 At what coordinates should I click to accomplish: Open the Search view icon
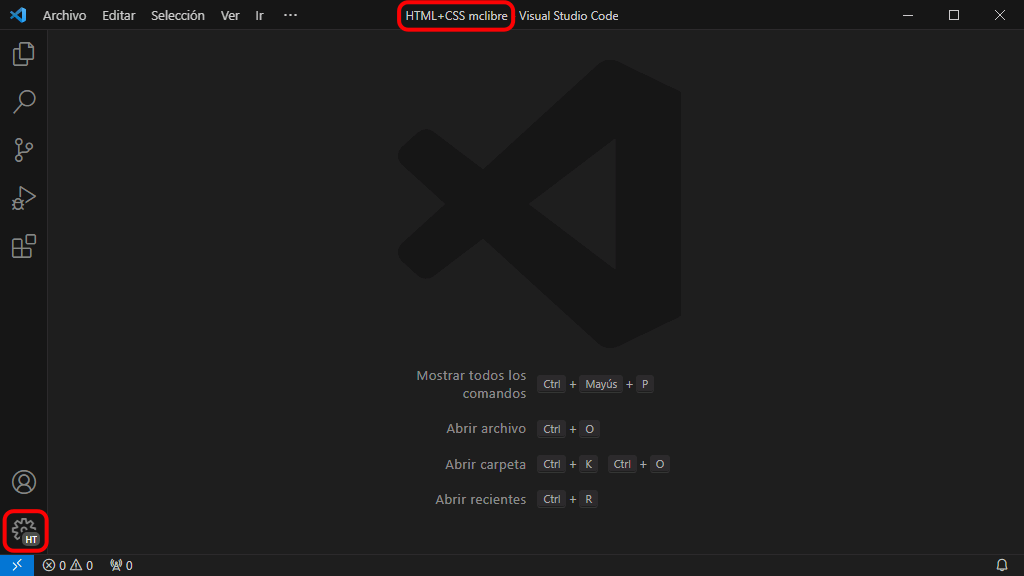pos(24,102)
